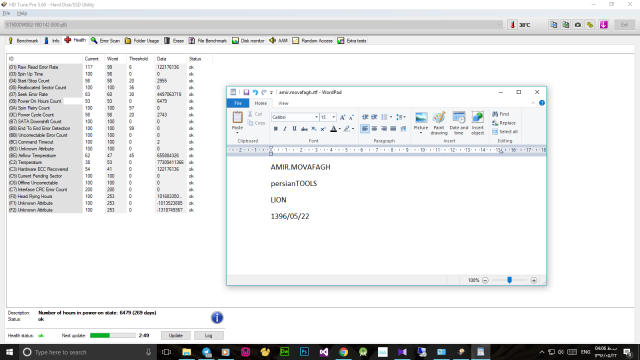Click the Update button
Image resolution: width=640 pixels, height=360 pixels.
point(176,336)
